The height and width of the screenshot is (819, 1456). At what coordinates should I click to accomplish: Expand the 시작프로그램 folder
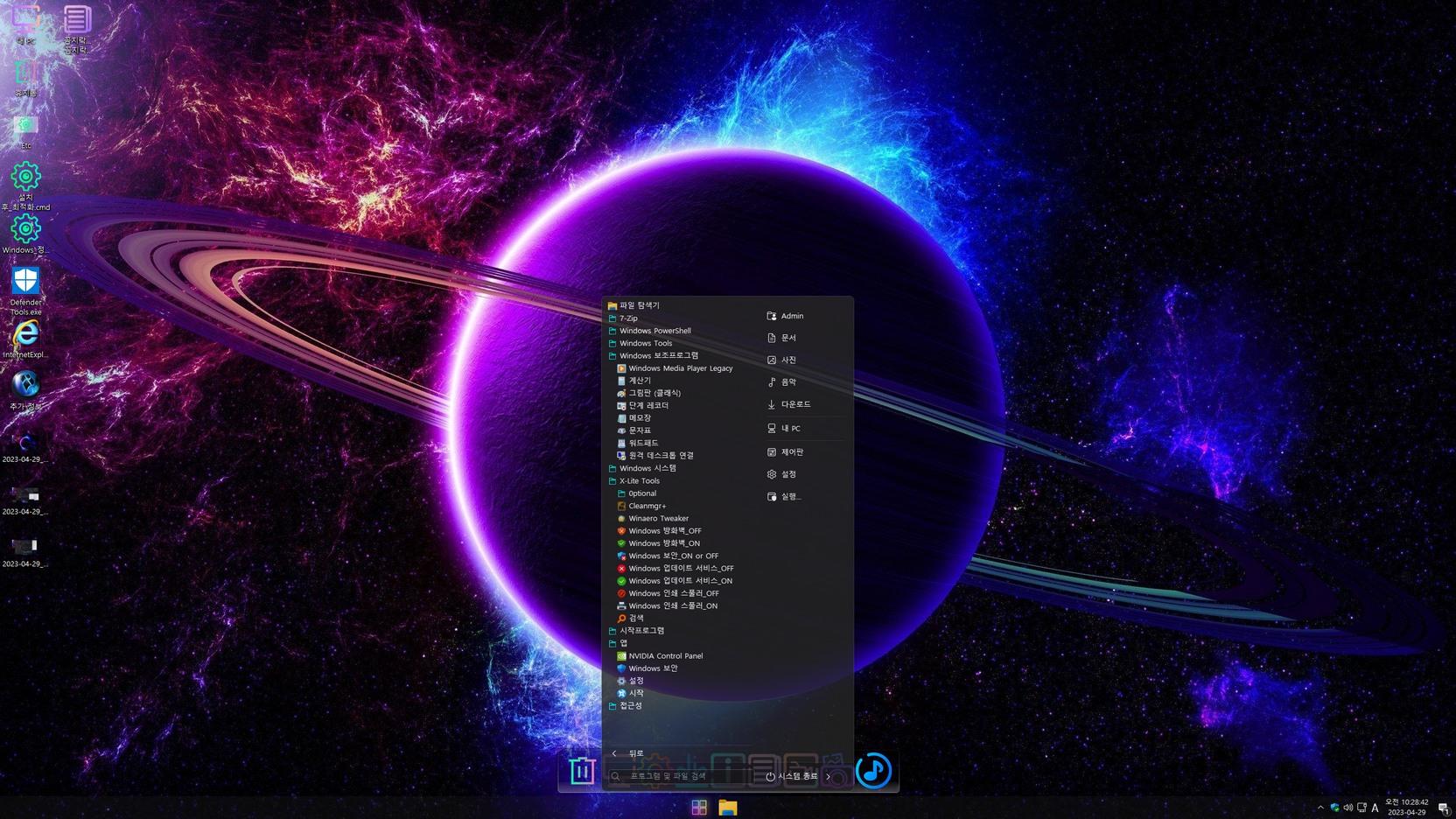pos(636,630)
